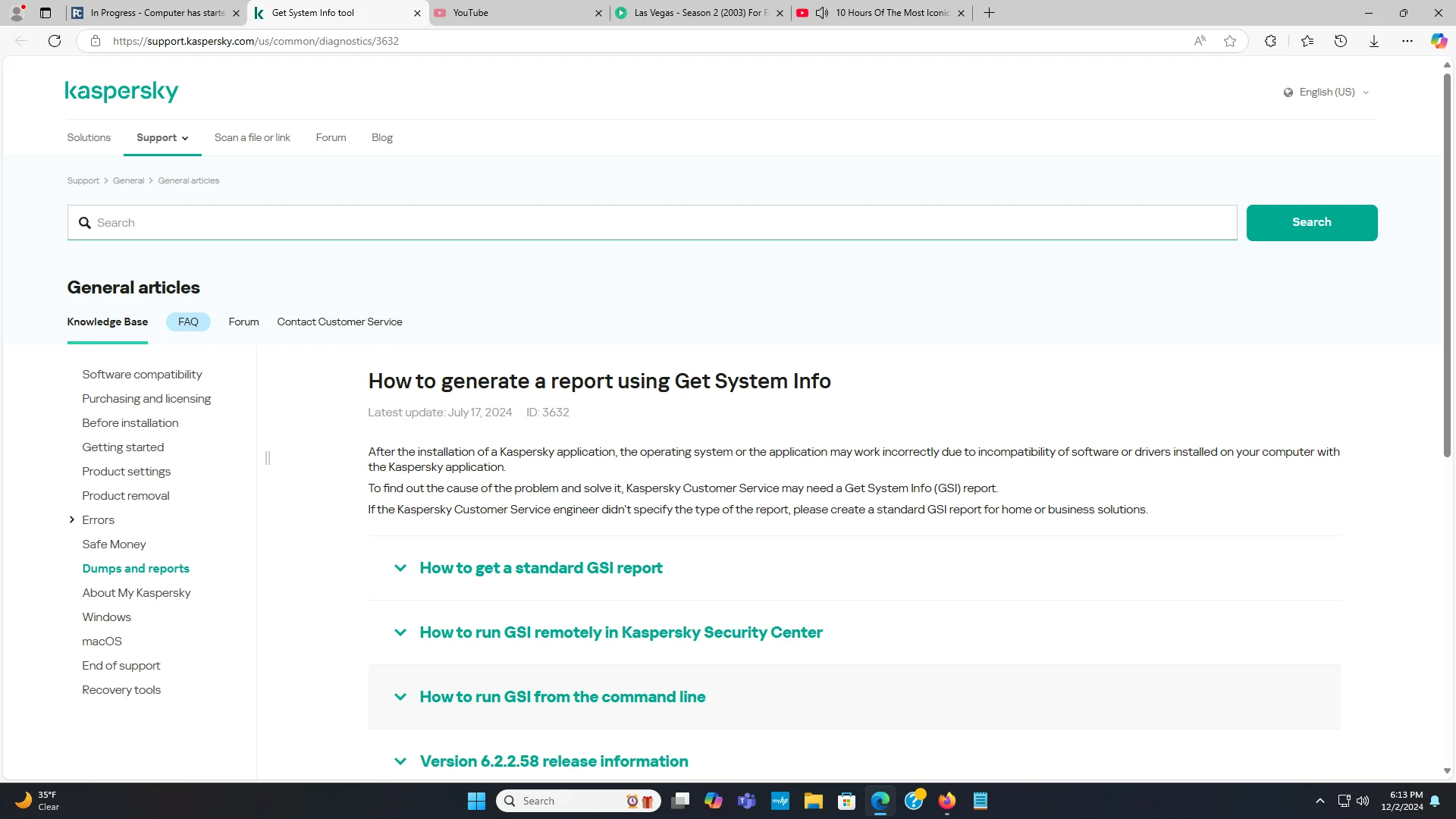Open the Blog navigation item
The image size is (1456, 819).
(382, 137)
